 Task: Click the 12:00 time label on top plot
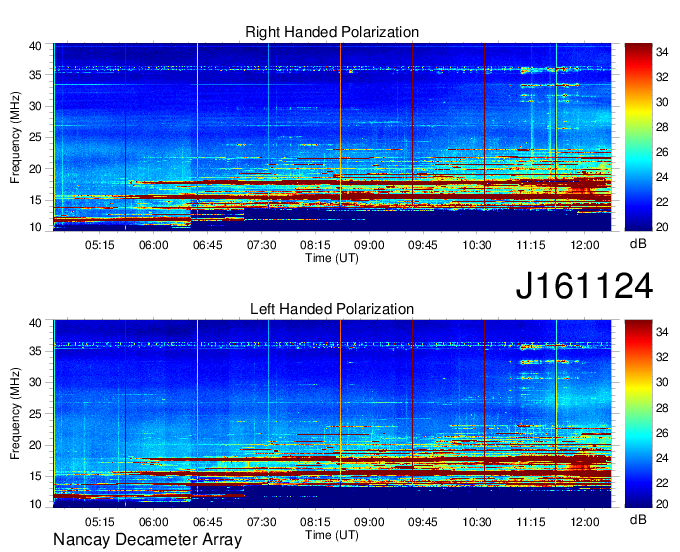pos(585,245)
